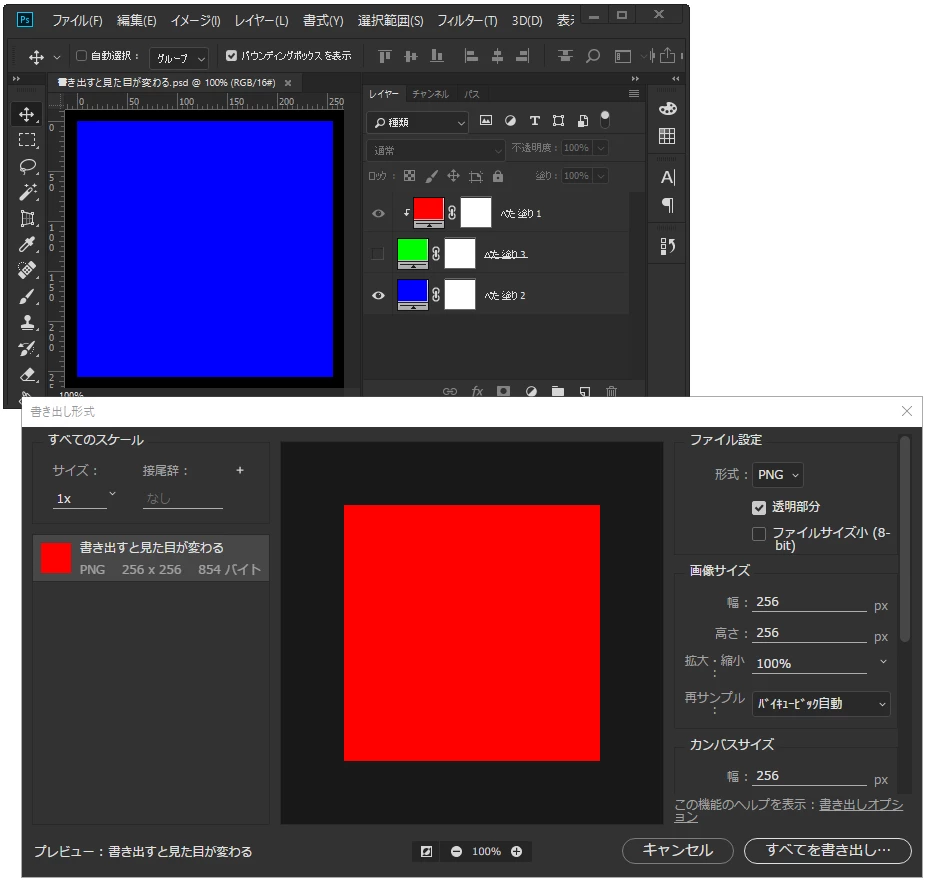Click the search magnifier icon in options bar
The image size is (927, 882).
(593, 56)
